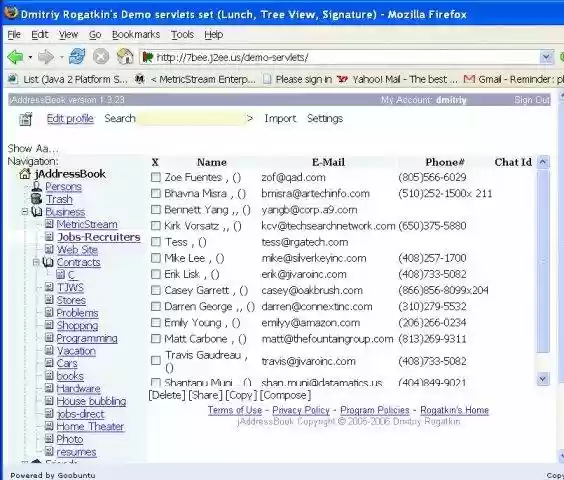
Task: Reload the page with the refresh icon
Action: pos(77,56)
